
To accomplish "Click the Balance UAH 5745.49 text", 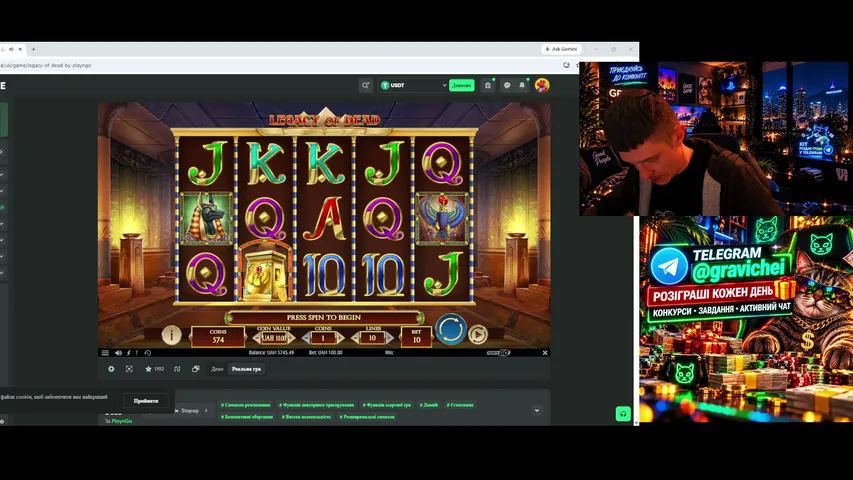I will click(271, 353).
